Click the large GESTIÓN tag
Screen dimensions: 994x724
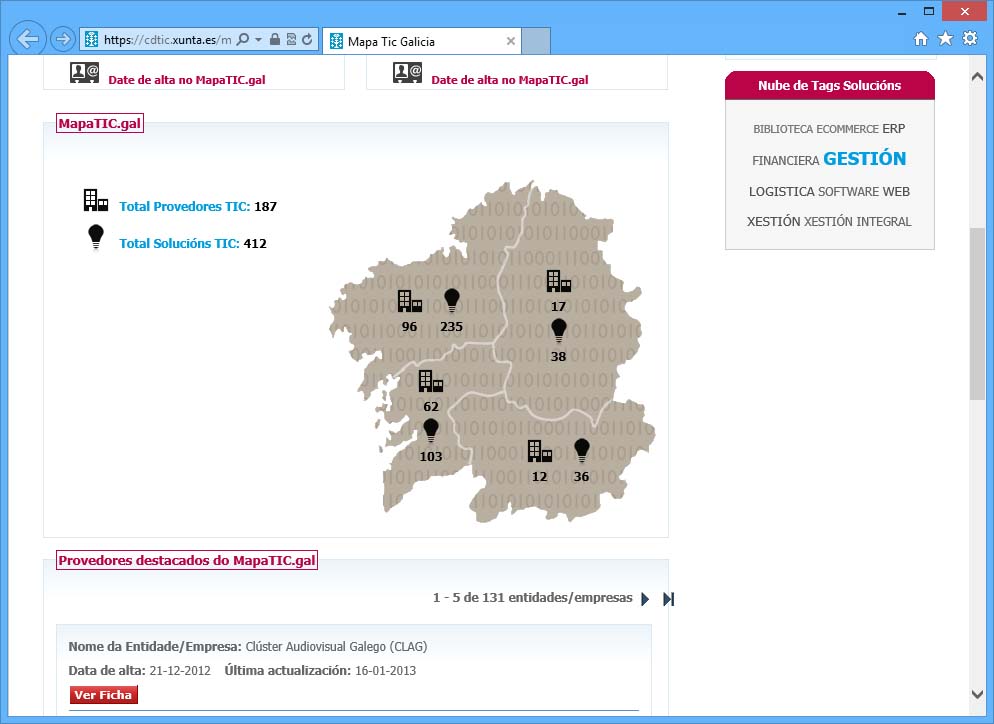pos(865,158)
